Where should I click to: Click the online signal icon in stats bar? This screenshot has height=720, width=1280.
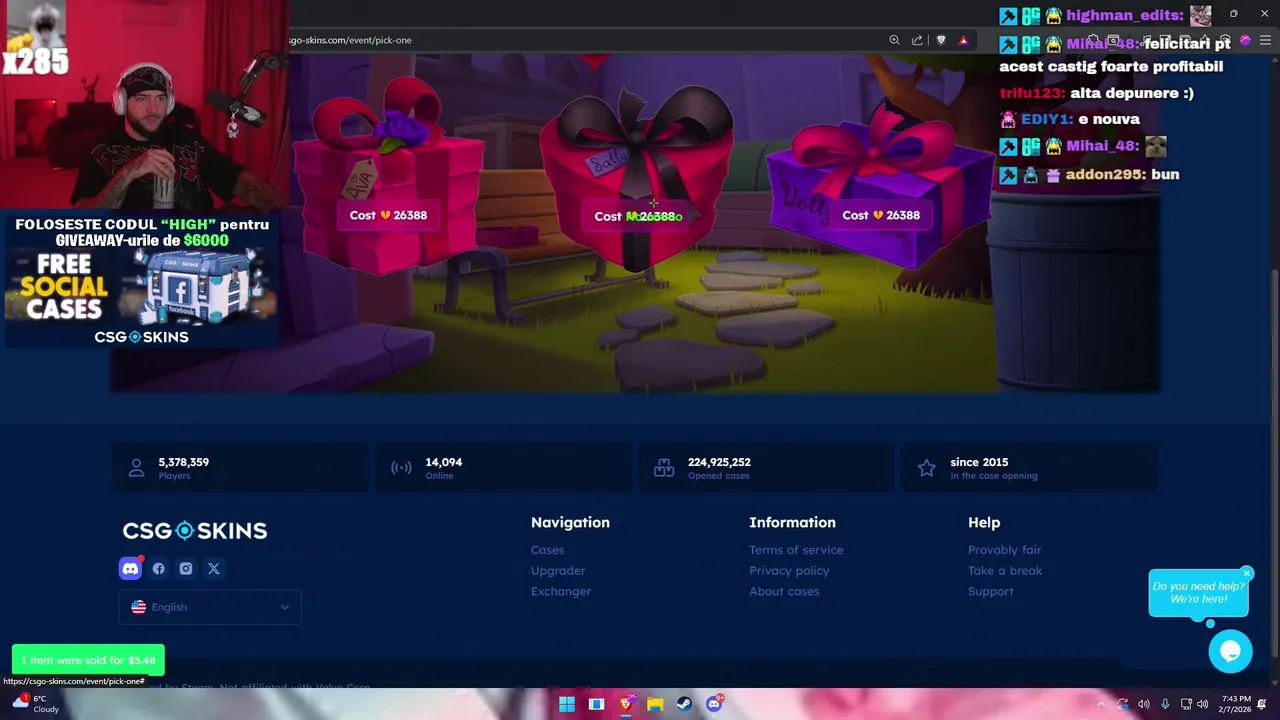(x=401, y=467)
